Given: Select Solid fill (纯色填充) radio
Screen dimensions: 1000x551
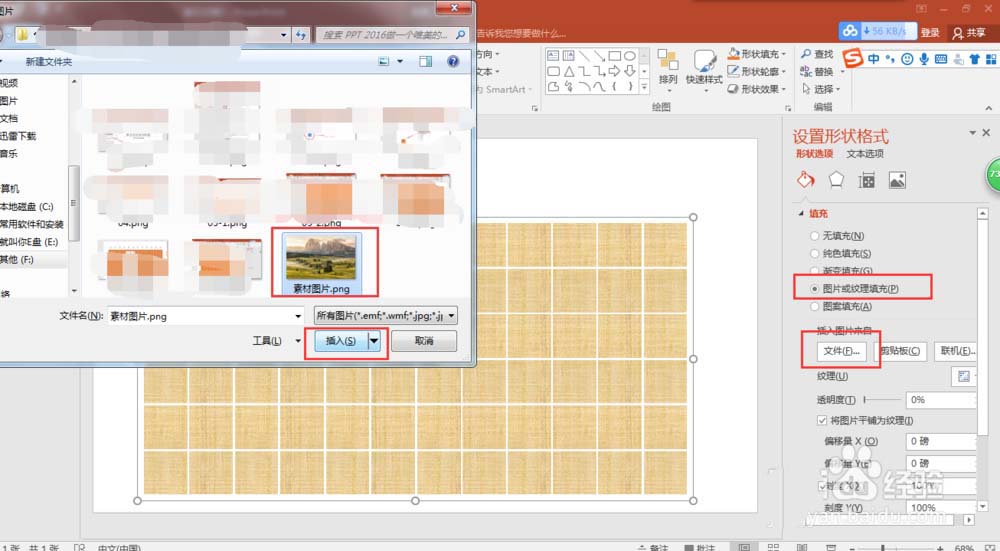Looking at the screenshot, I should [x=814, y=254].
